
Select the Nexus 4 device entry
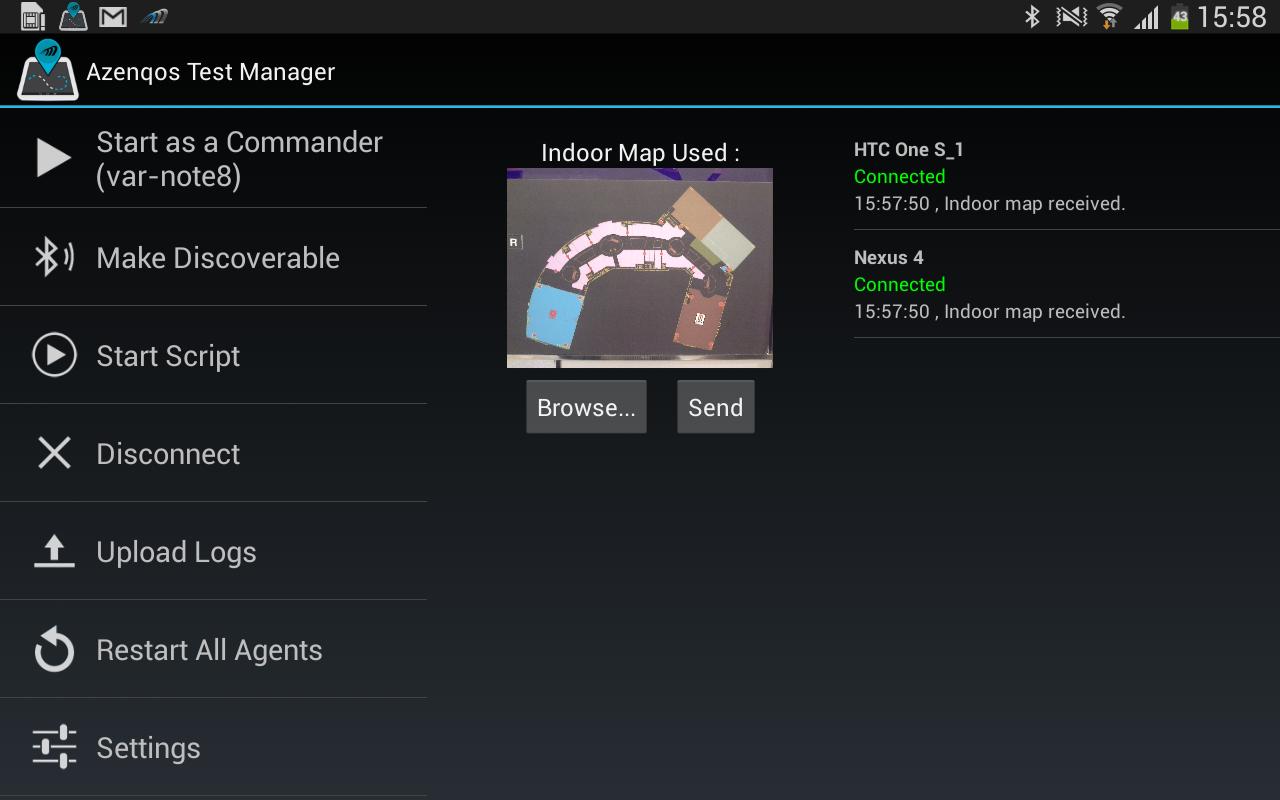pos(1066,284)
